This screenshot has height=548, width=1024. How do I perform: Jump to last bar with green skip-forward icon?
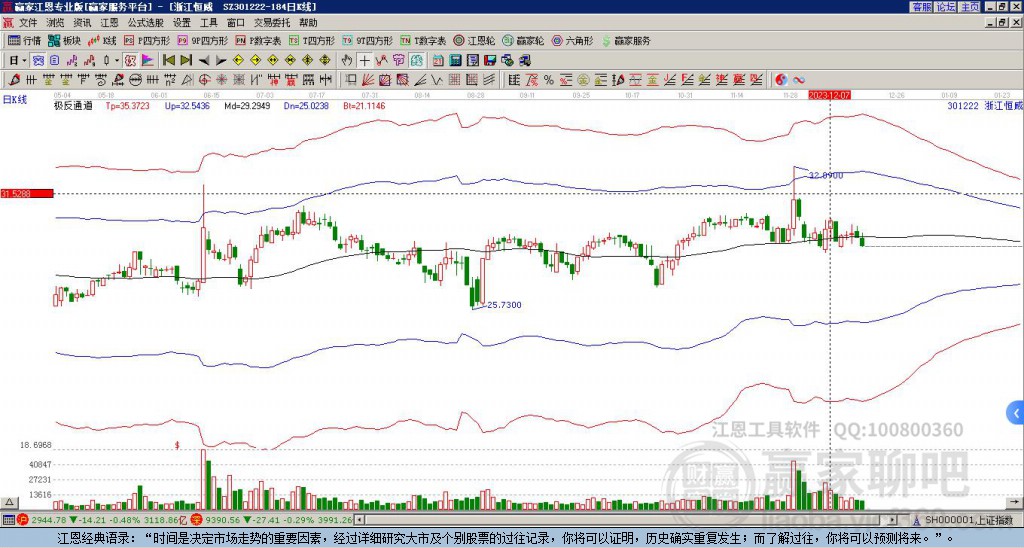(x=186, y=61)
